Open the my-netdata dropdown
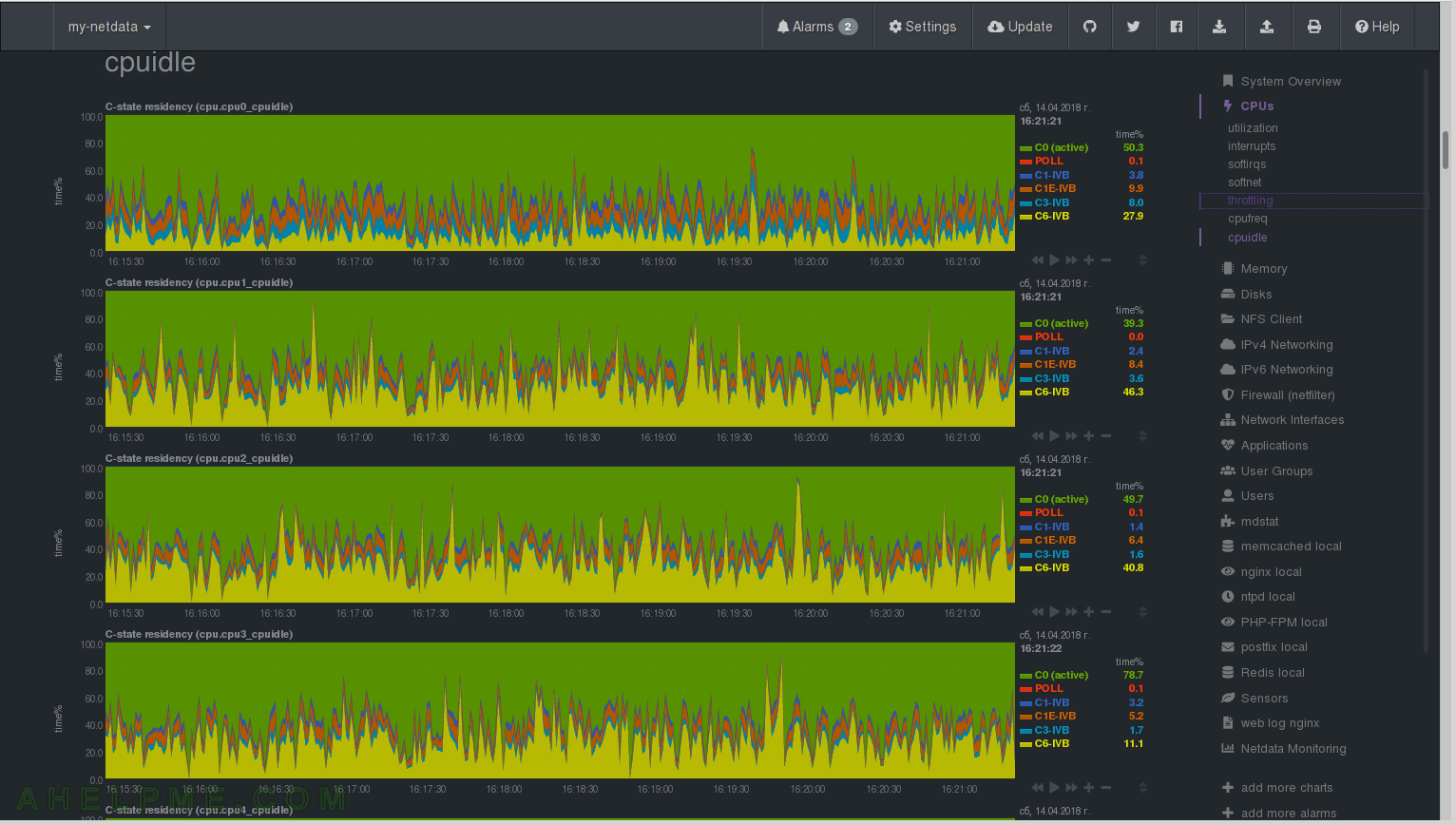 (109, 27)
